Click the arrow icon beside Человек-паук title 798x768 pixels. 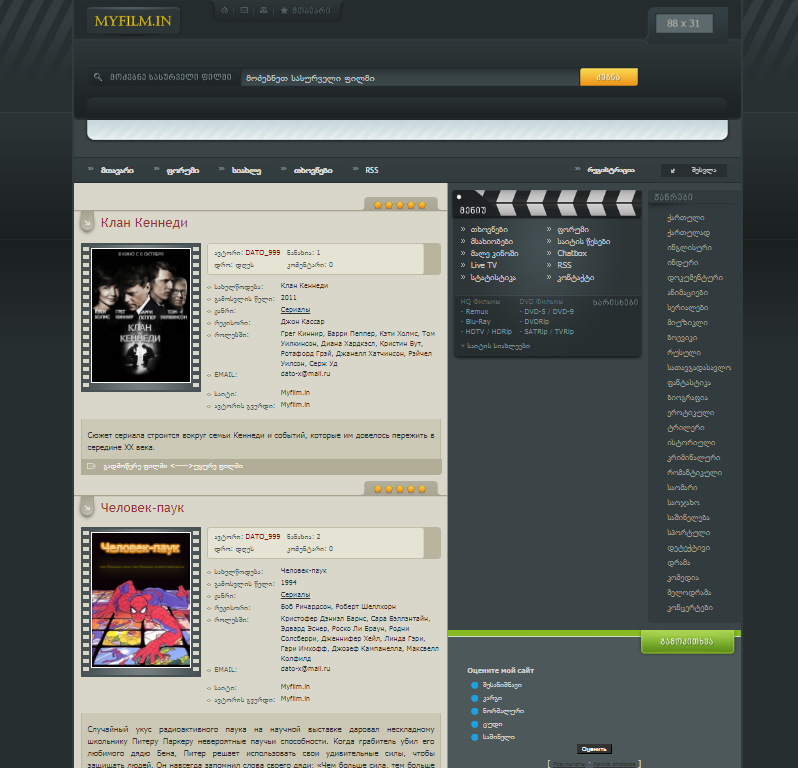pos(87,507)
